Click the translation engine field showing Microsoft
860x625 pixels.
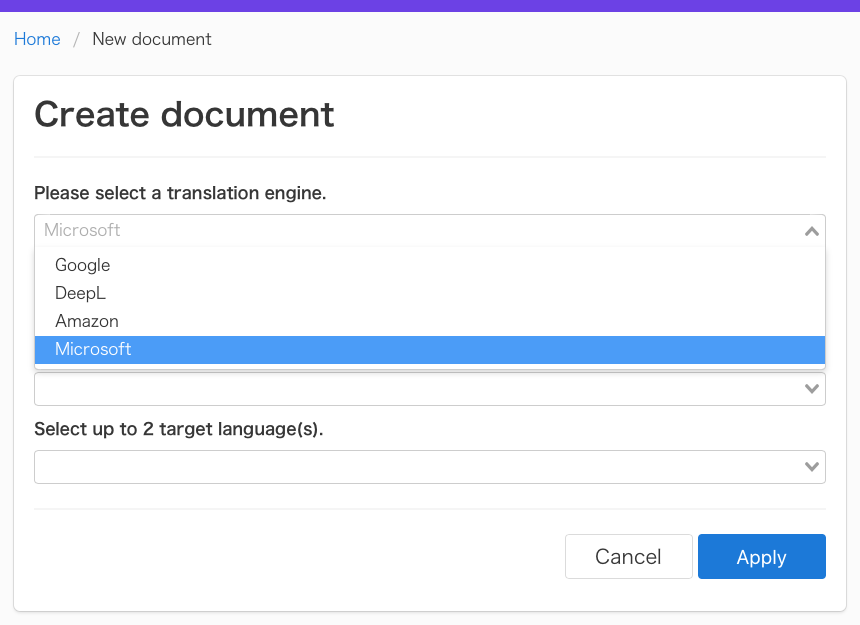pyautogui.click(x=430, y=230)
